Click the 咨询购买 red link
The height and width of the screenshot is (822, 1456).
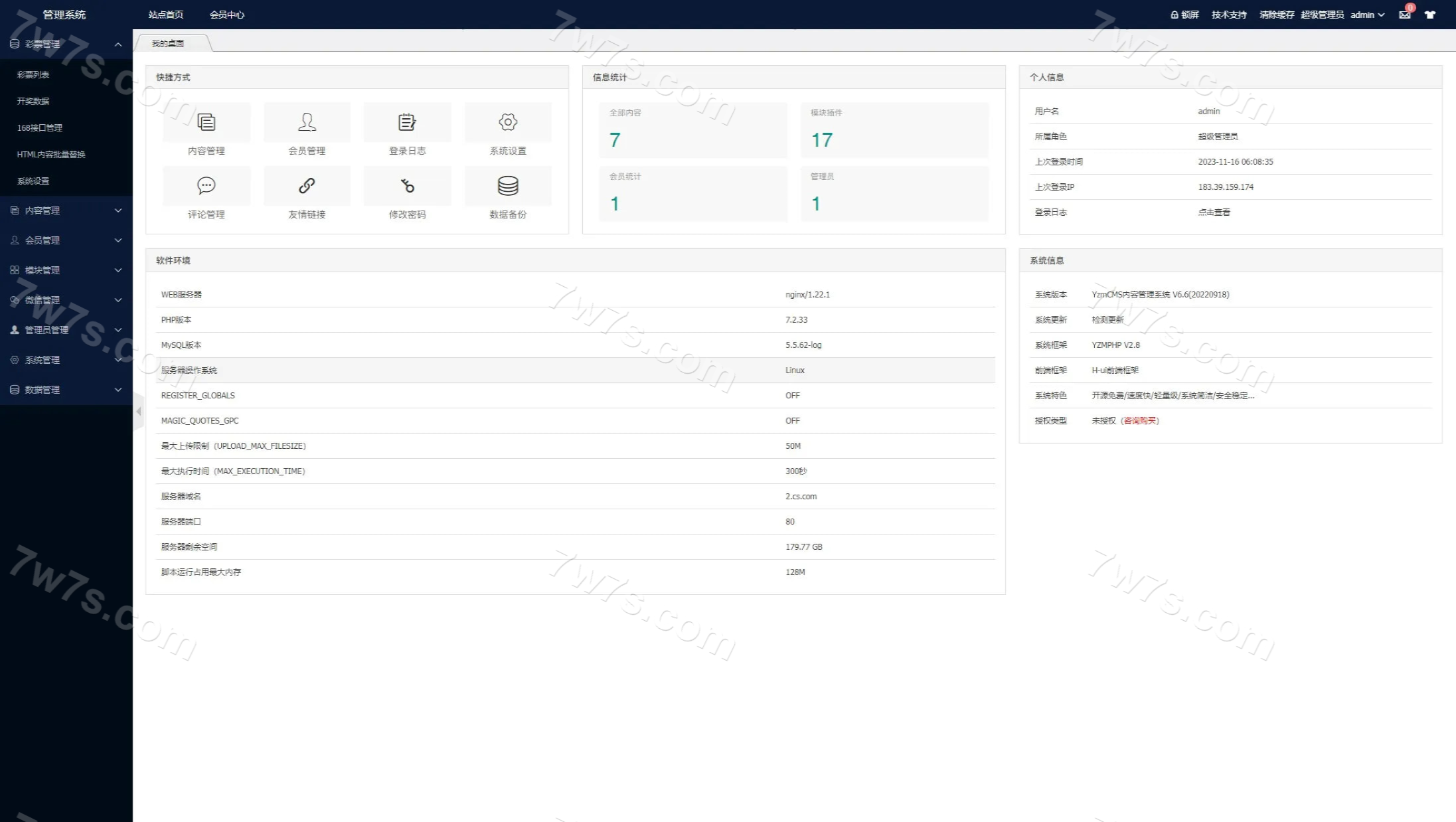click(x=1139, y=421)
